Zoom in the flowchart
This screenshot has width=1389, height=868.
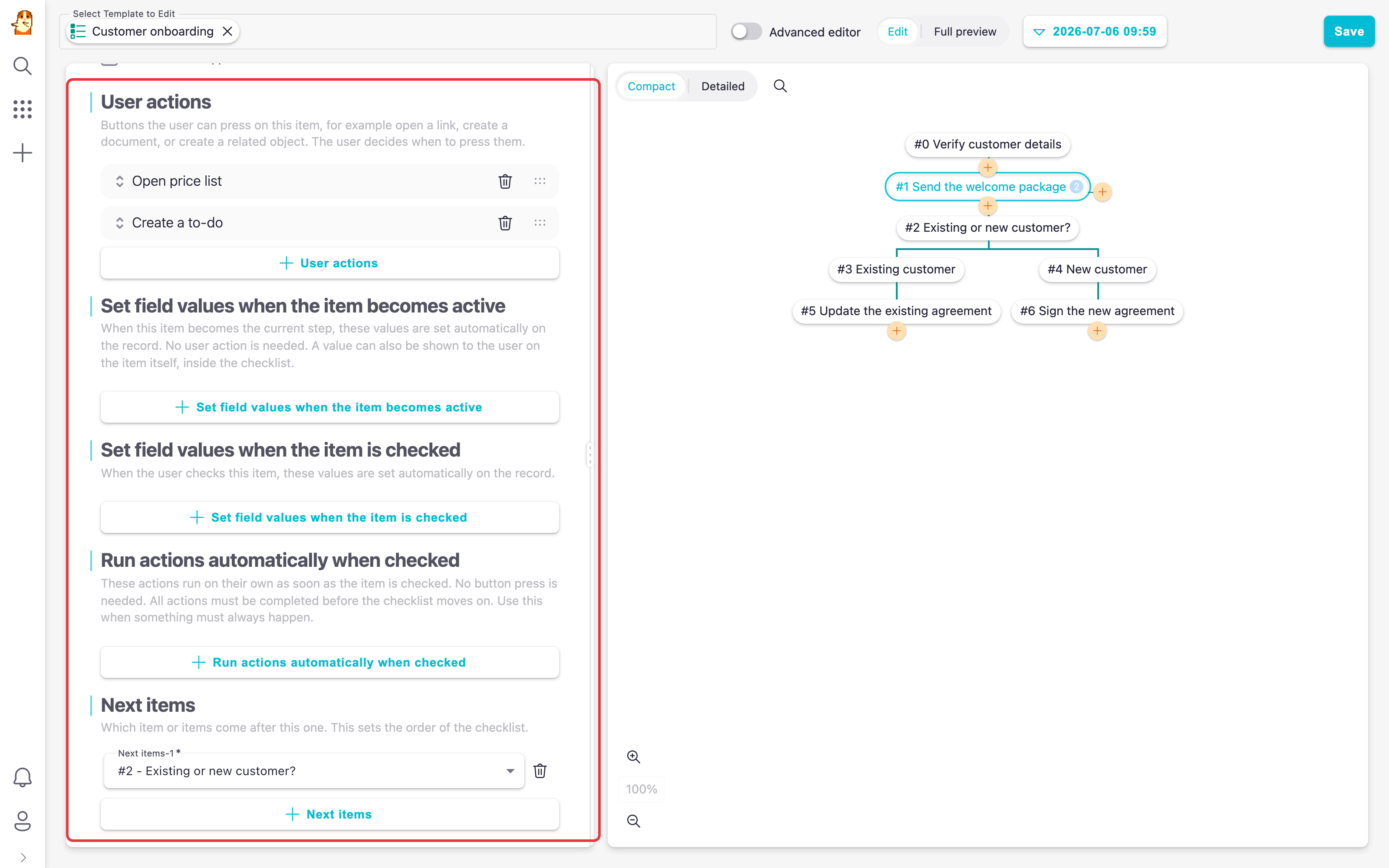pos(633,756)
